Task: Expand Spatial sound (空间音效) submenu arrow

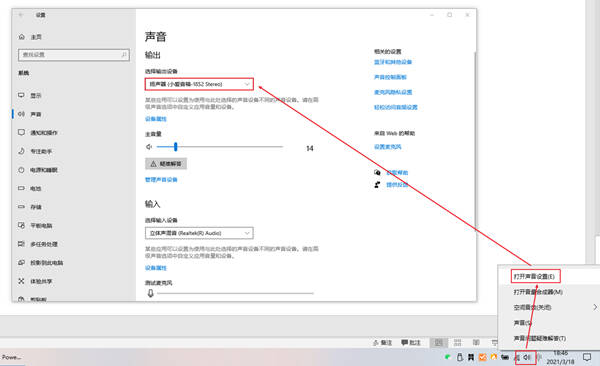Action: (x=595, y=307)
